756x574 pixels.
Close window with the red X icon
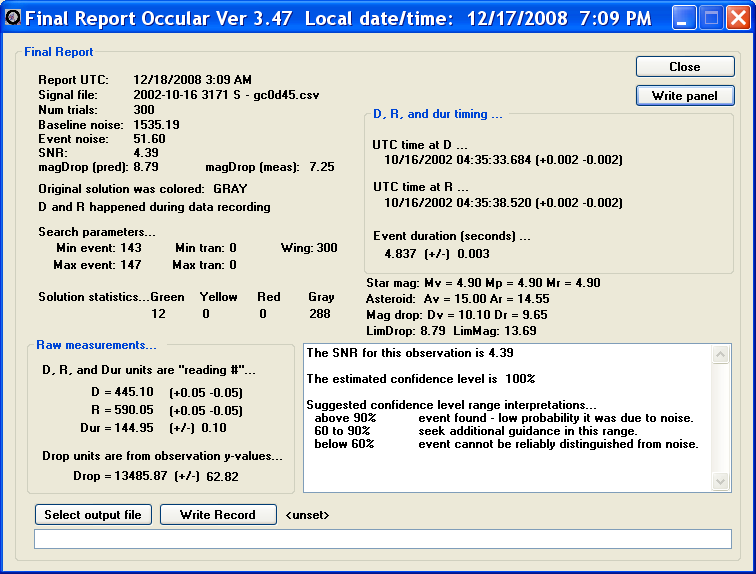tap(738, 18)
